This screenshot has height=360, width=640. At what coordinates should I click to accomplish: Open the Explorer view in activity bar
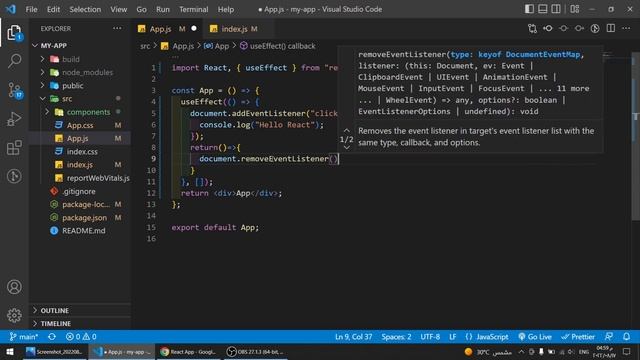pos(14,33)
